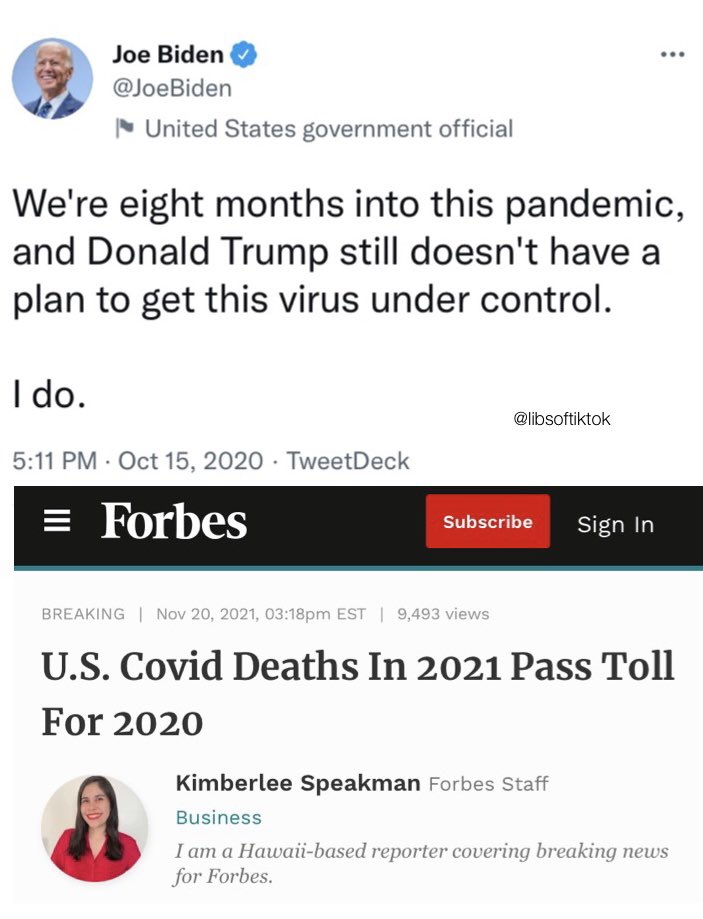Viewport: 703px width, 919px height.
Task: Open Kimberlee Speakman's author photo
Action: [x=94, y=828]
